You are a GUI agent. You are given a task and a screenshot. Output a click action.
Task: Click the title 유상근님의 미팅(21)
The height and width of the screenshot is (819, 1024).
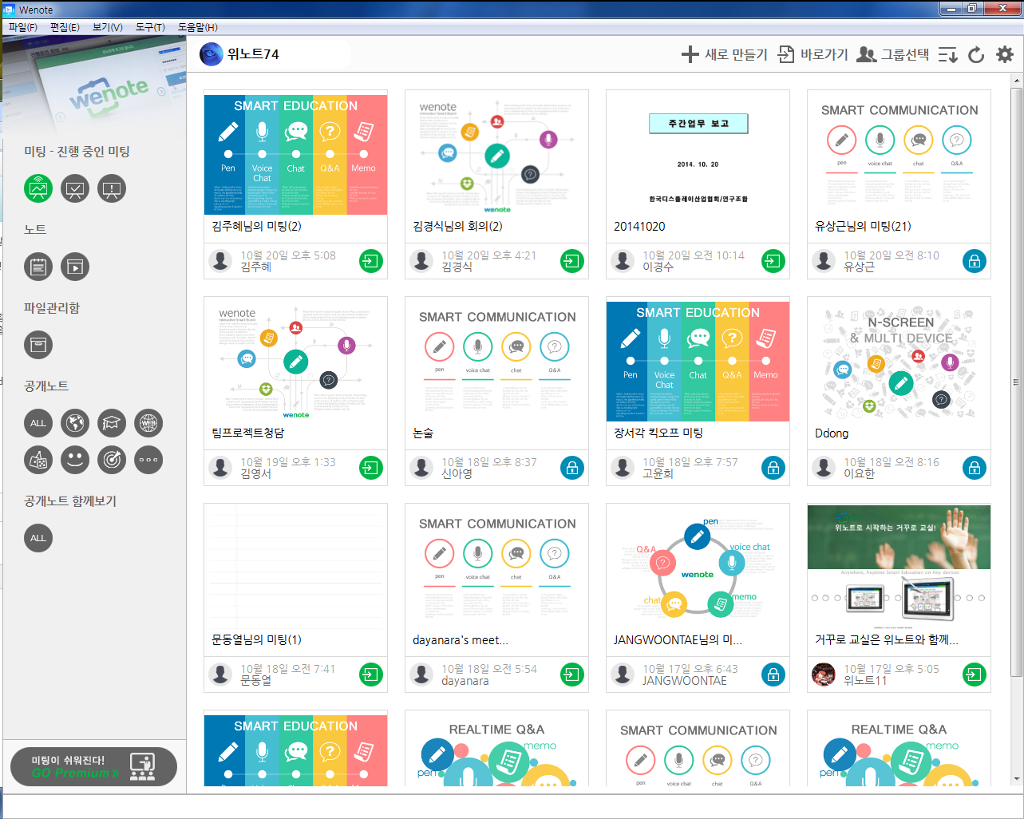863,227
